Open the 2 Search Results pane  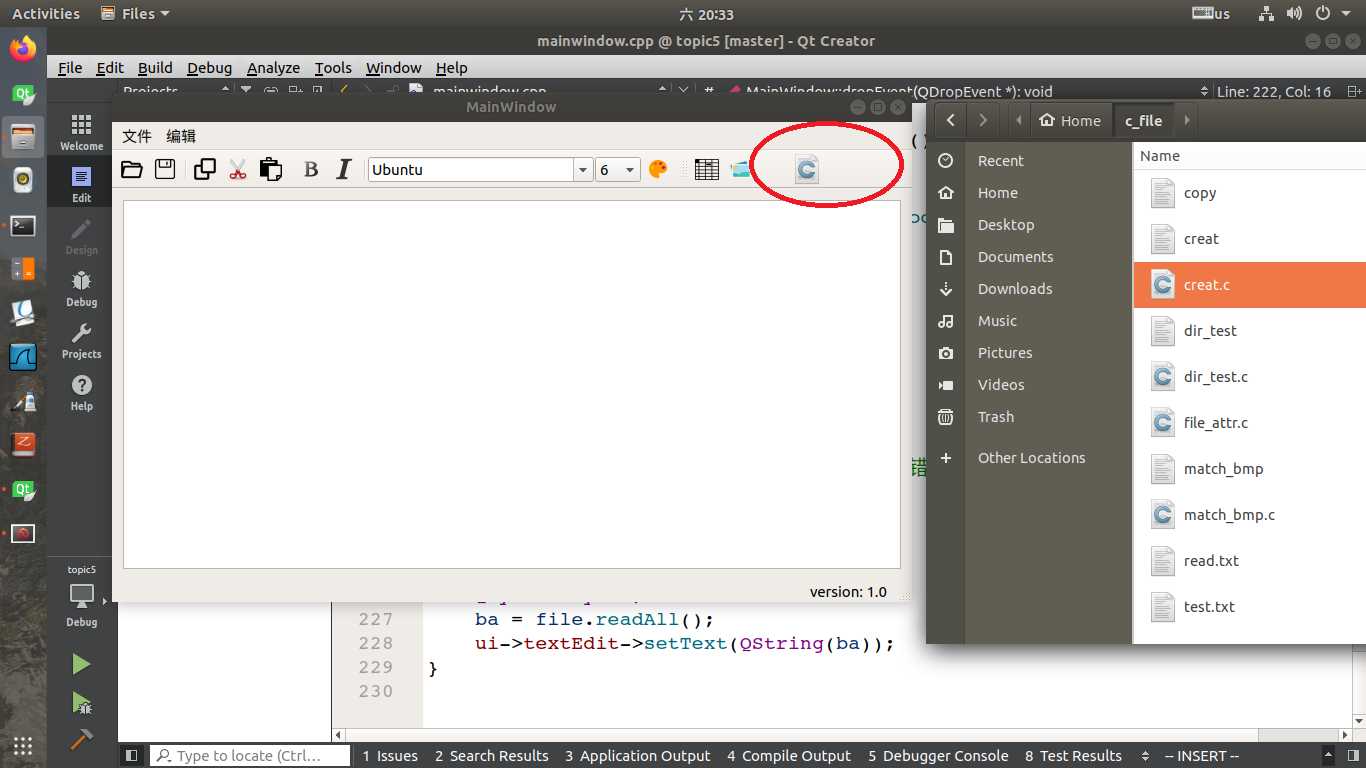[492, 756]
